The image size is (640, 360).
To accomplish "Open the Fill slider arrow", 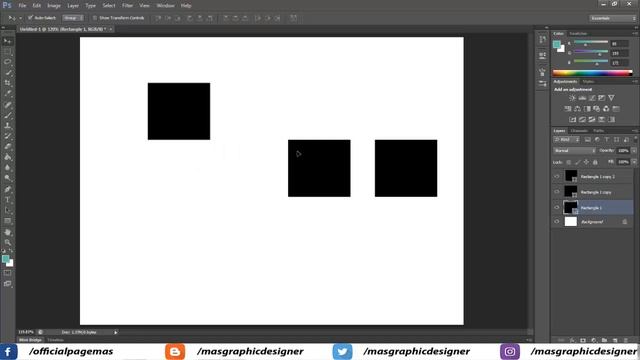I will 634,162.
